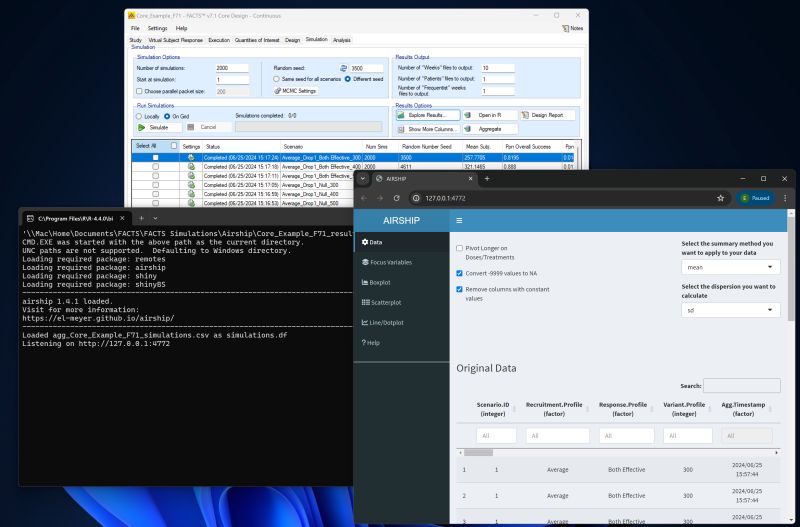The width and height of the screenshot is (800, 527).
Task: Open dispersion dropdown showing sd
Action: [731, 310]
